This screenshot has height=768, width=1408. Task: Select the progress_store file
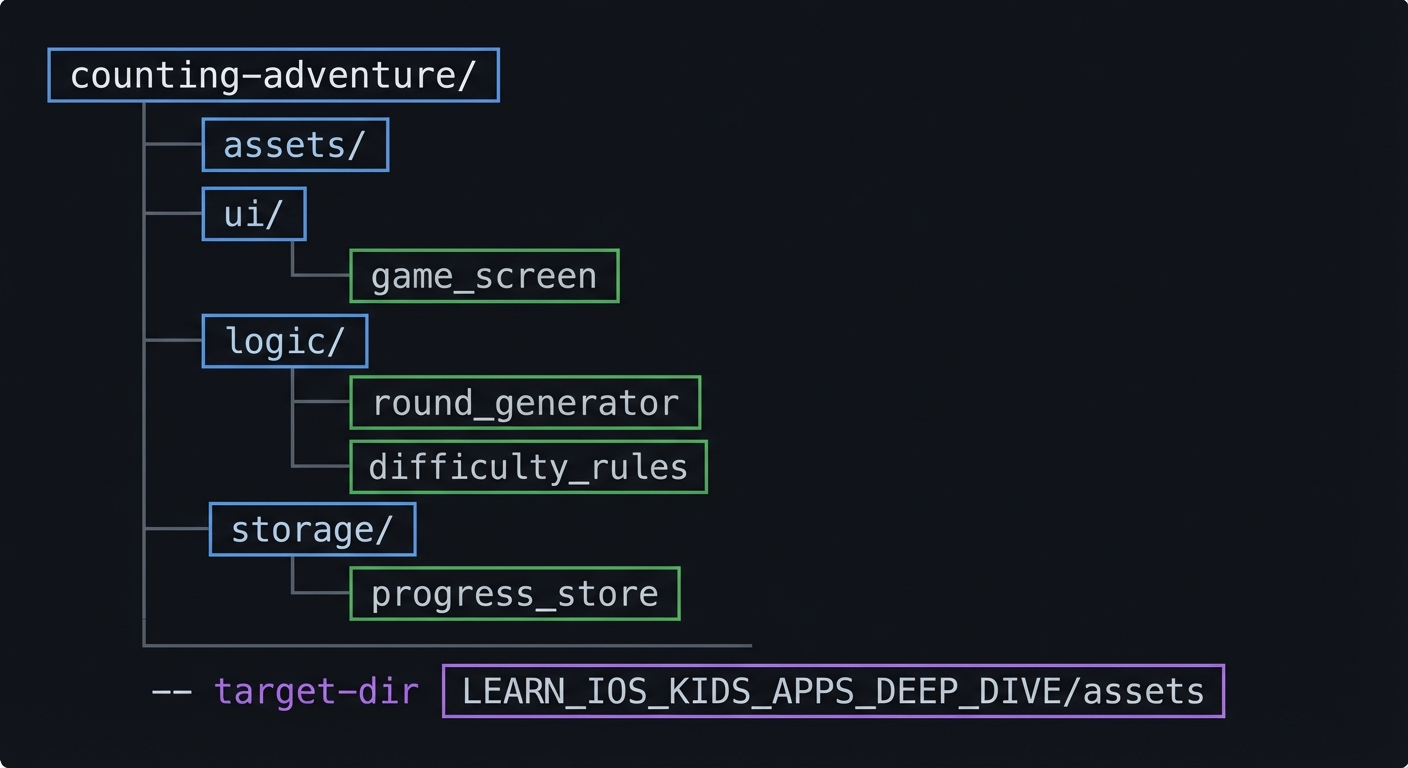point(514,594)
